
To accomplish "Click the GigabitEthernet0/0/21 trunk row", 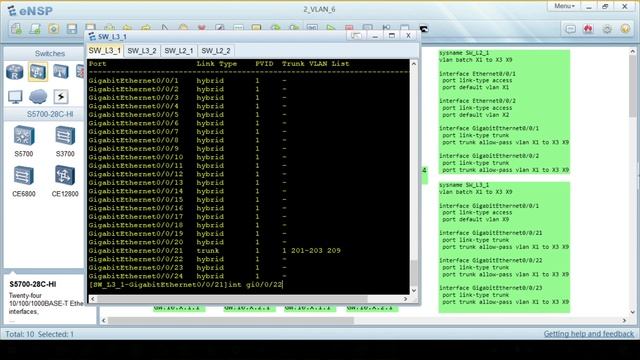I will coord(215,251).
